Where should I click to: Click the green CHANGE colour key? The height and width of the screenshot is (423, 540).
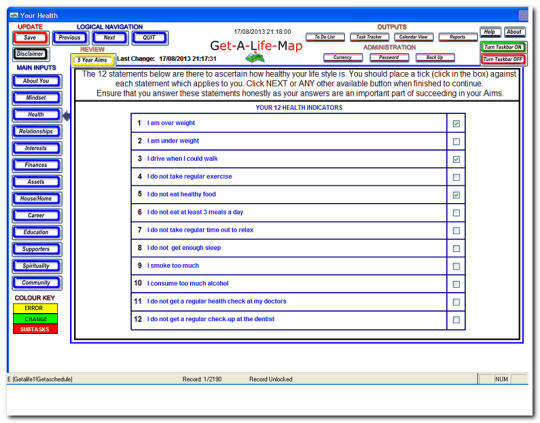point(35,319)
